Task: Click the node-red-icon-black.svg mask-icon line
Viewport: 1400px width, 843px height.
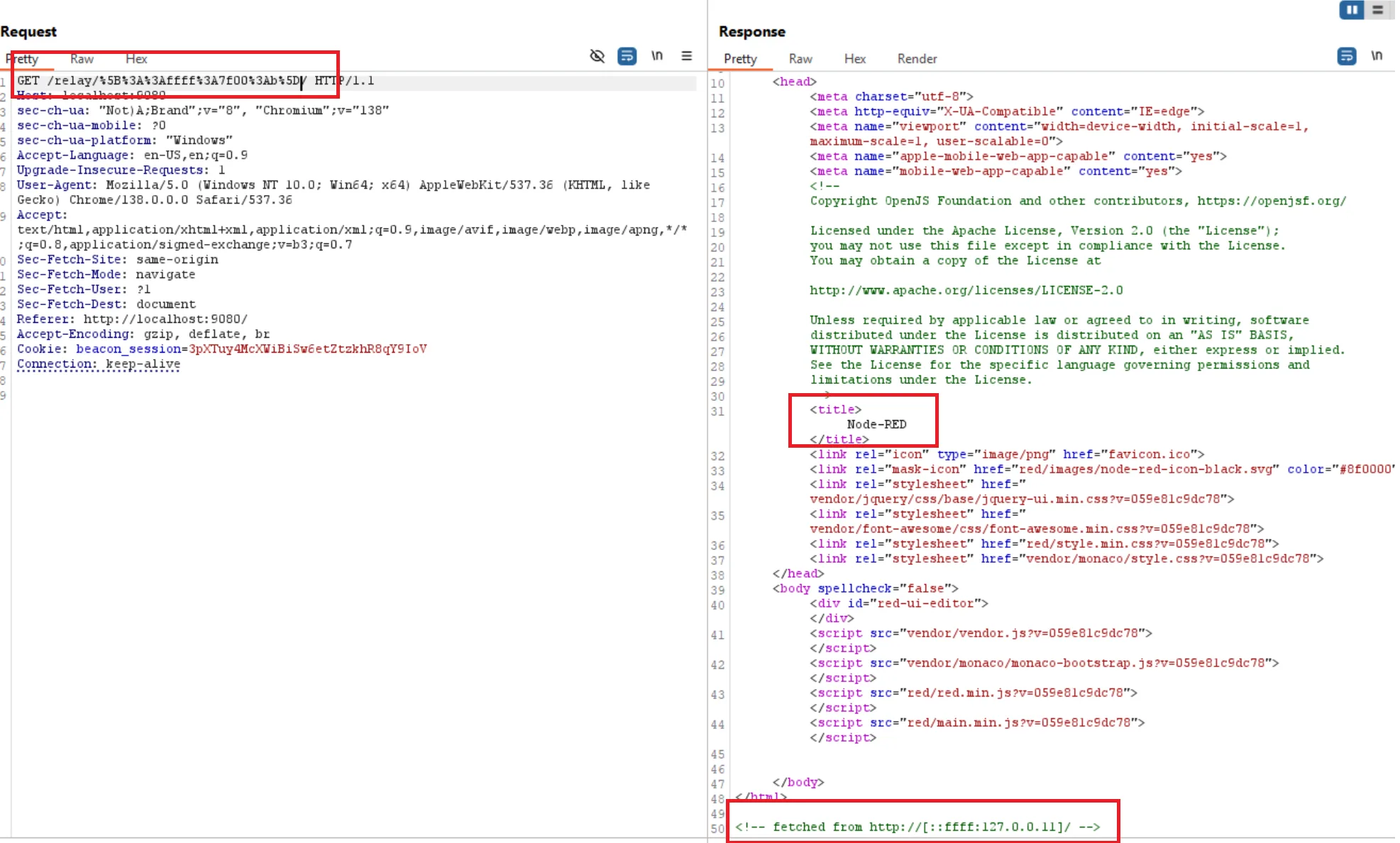Action: 1102,469
